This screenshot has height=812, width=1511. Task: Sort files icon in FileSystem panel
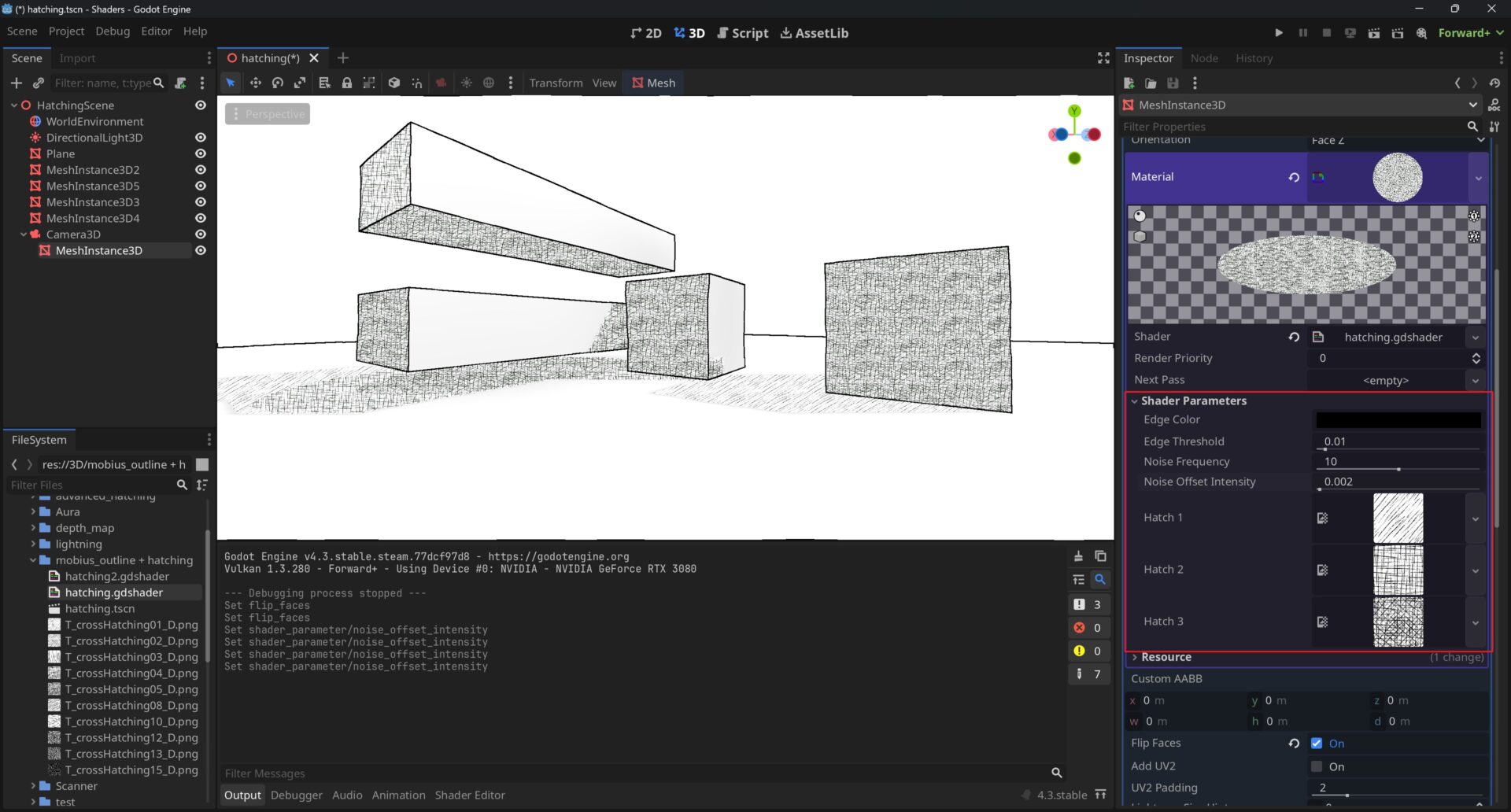202,485
